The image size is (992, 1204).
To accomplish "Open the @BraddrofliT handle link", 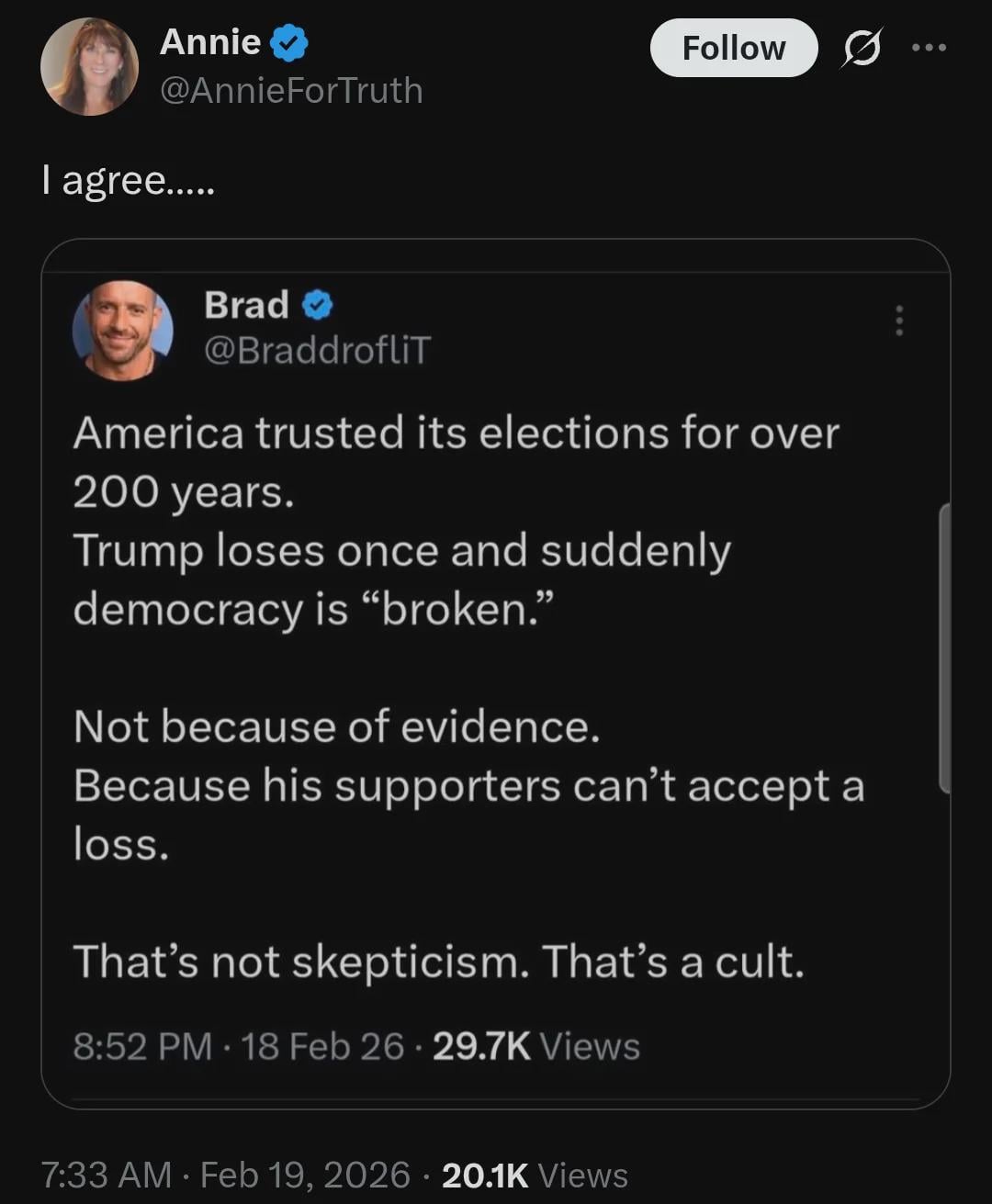I will pos(317,350).
